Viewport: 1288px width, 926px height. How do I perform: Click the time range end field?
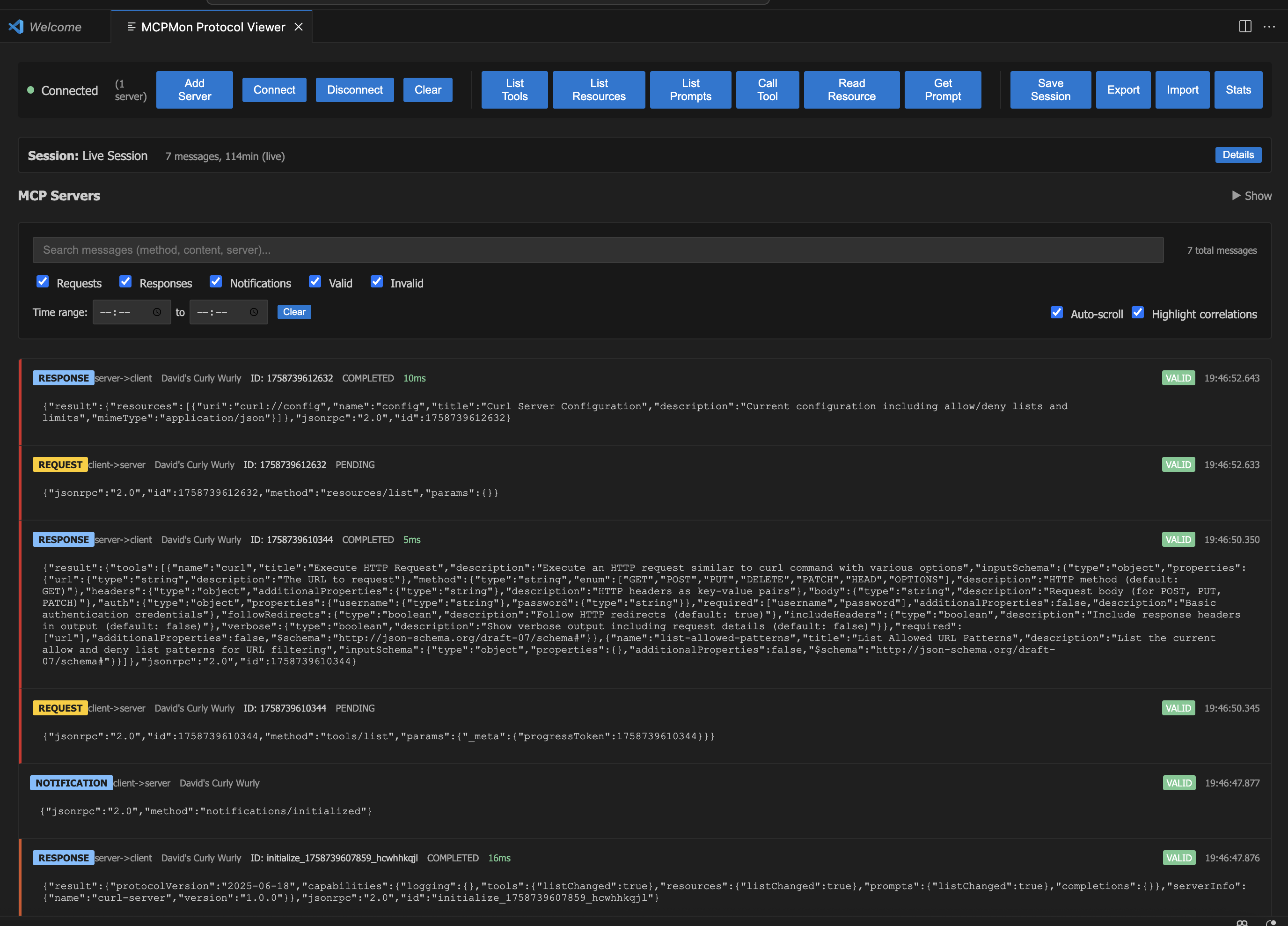pos(228,312)
